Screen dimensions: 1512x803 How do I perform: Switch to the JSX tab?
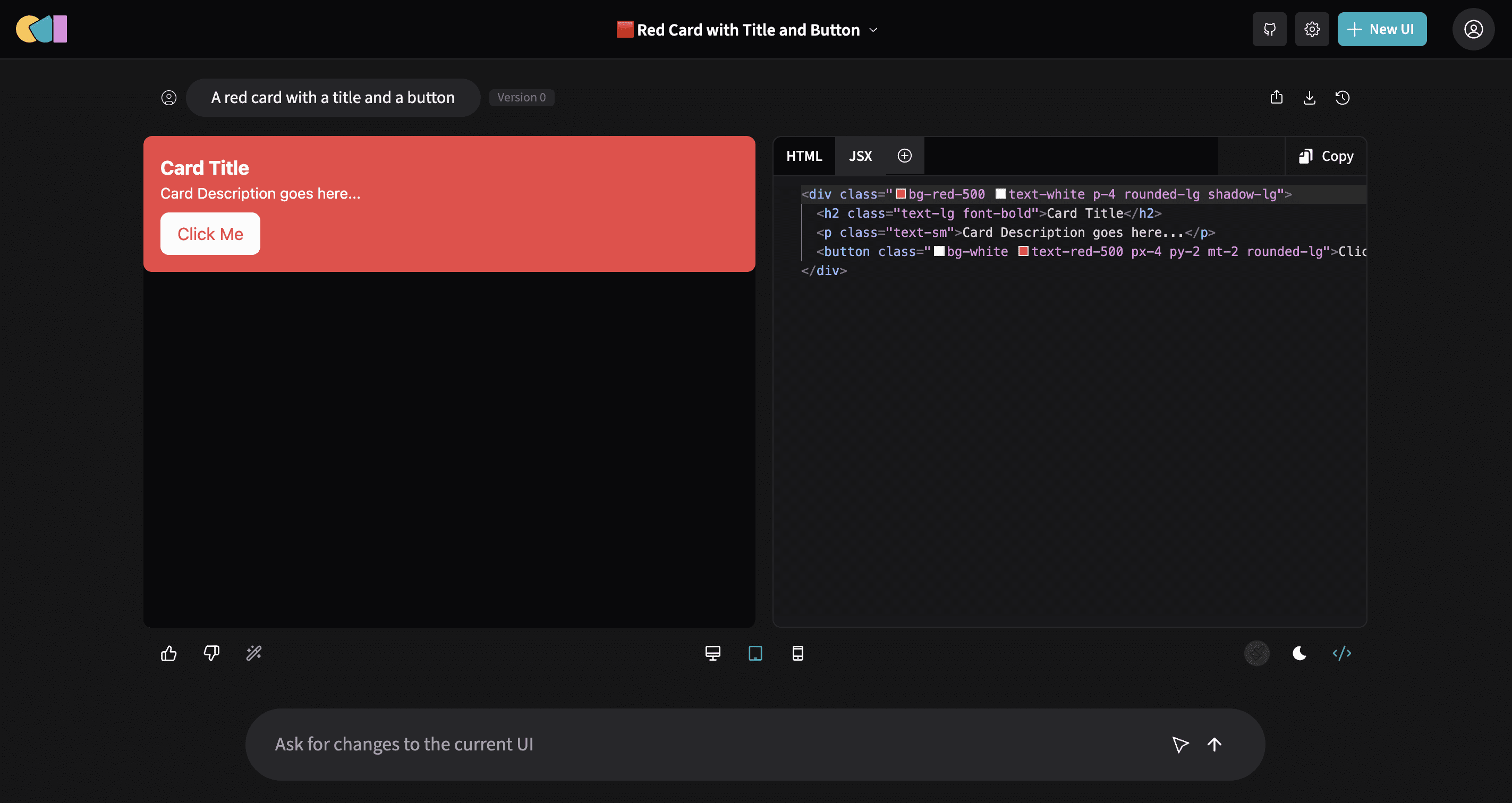tap(860, 156)
